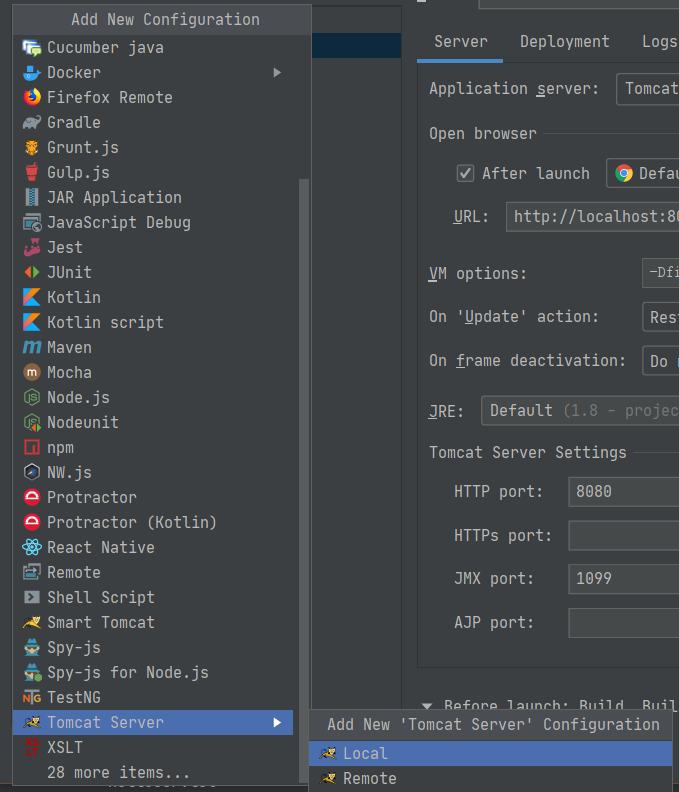Screen dimensions: 679x792
Task: Click the HTTPs port field
Action: click(624, 536)
